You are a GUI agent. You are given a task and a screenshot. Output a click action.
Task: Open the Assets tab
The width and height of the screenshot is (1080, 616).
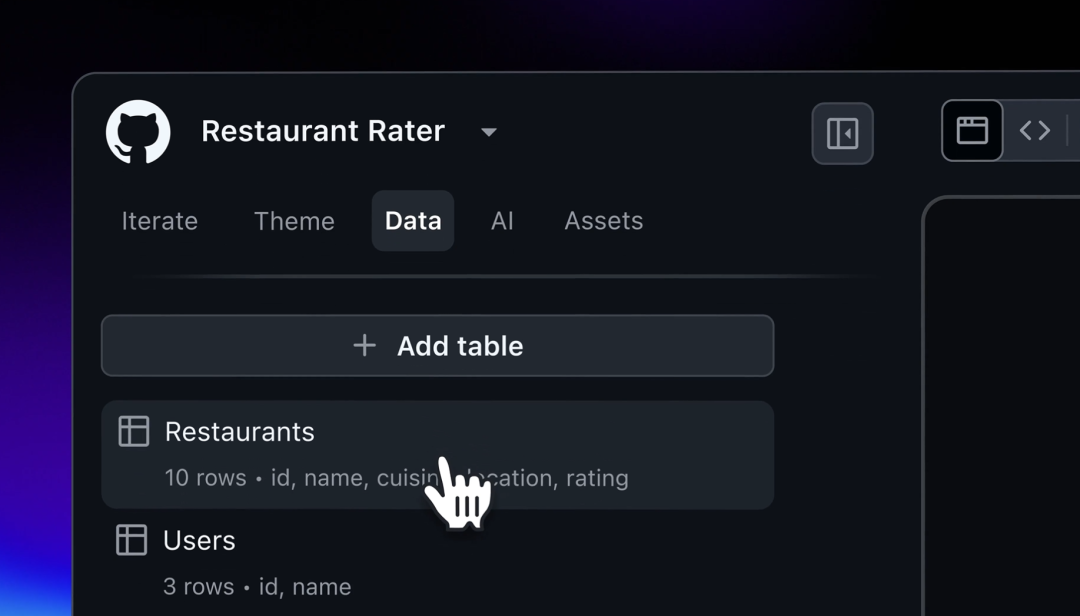pos(604,221)
